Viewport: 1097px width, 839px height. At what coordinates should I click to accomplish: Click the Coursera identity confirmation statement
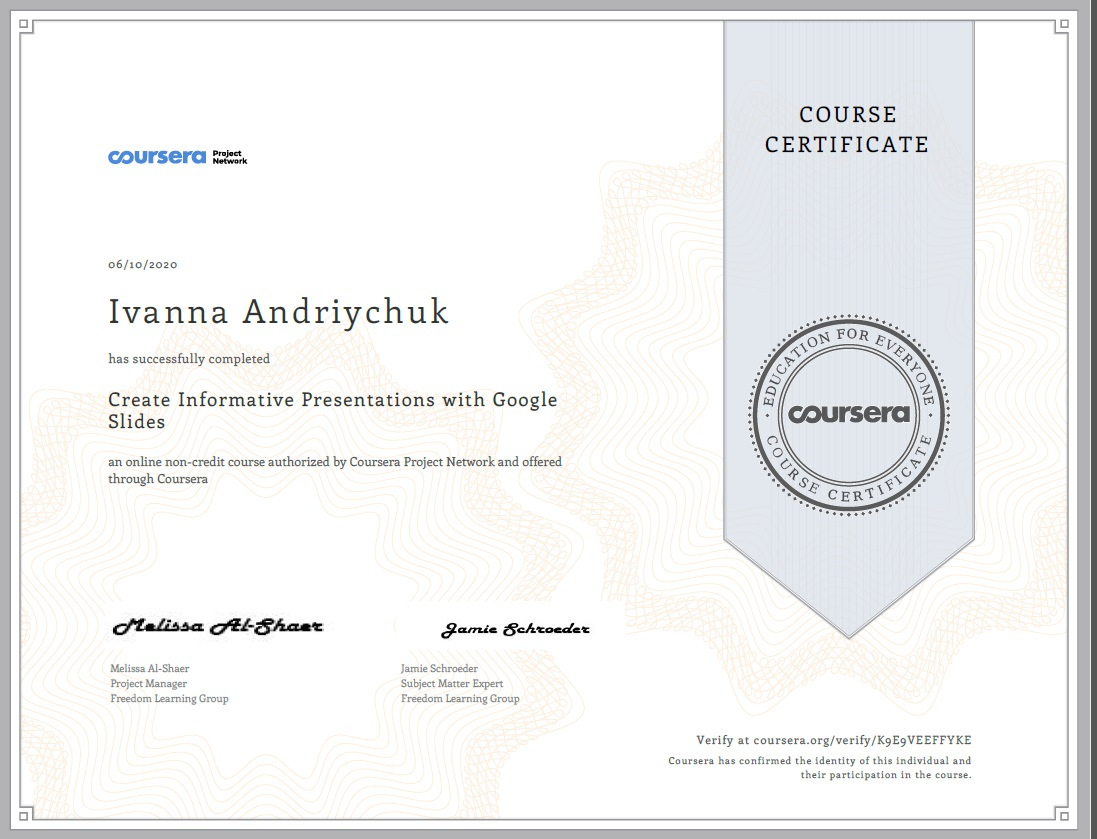(x=820, y=768)
